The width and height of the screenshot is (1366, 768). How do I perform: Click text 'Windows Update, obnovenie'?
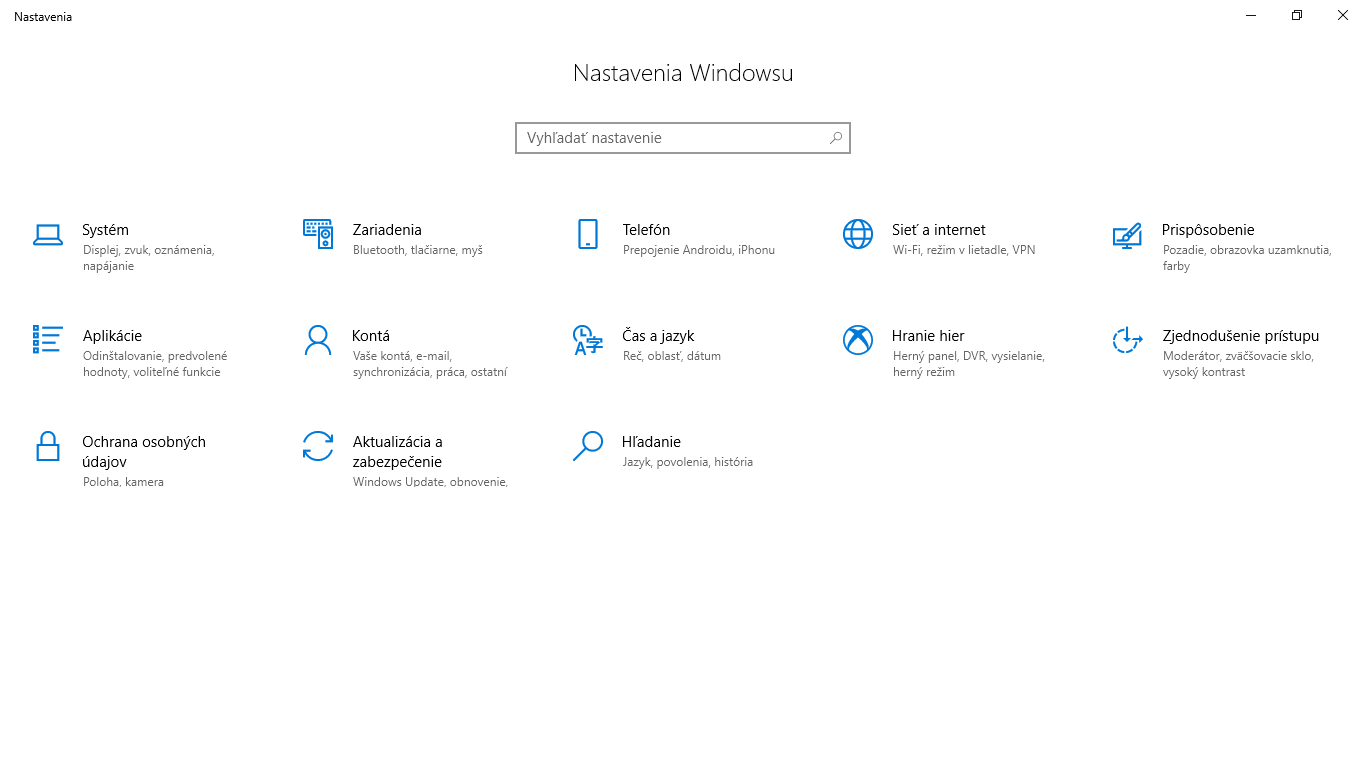[x=430, y=482]
